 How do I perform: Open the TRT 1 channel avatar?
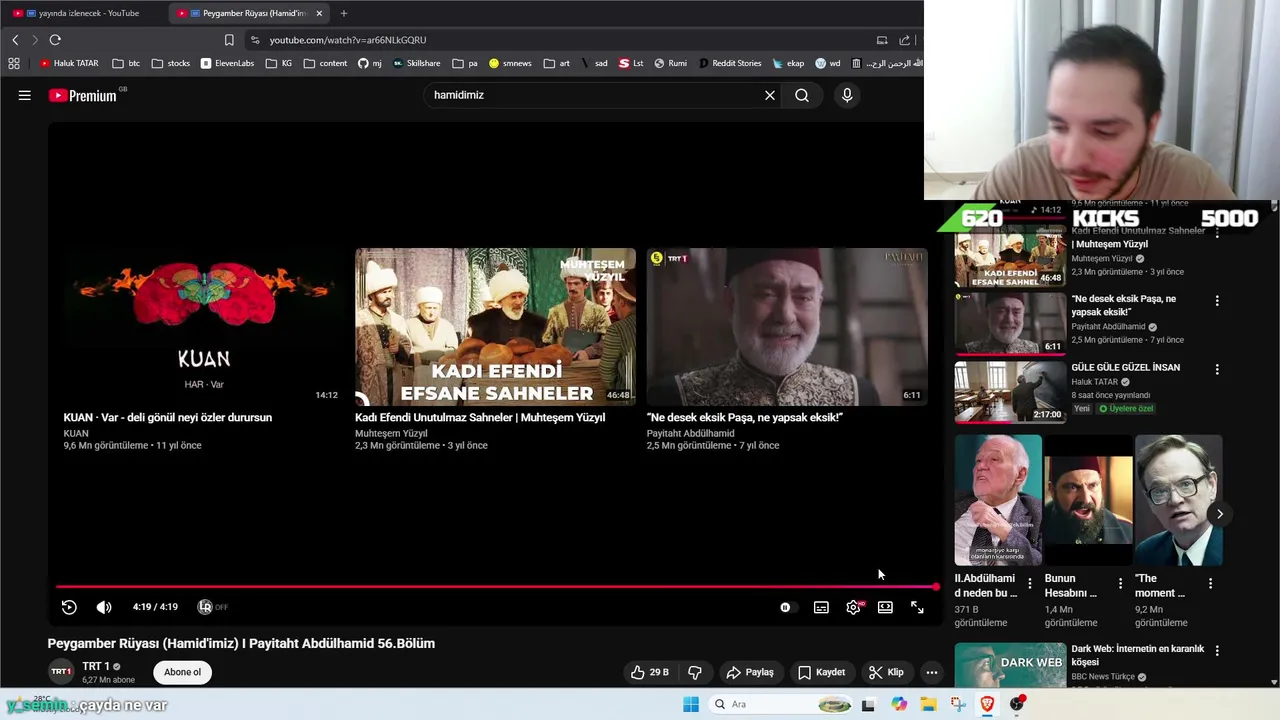[x=61, y=672]
